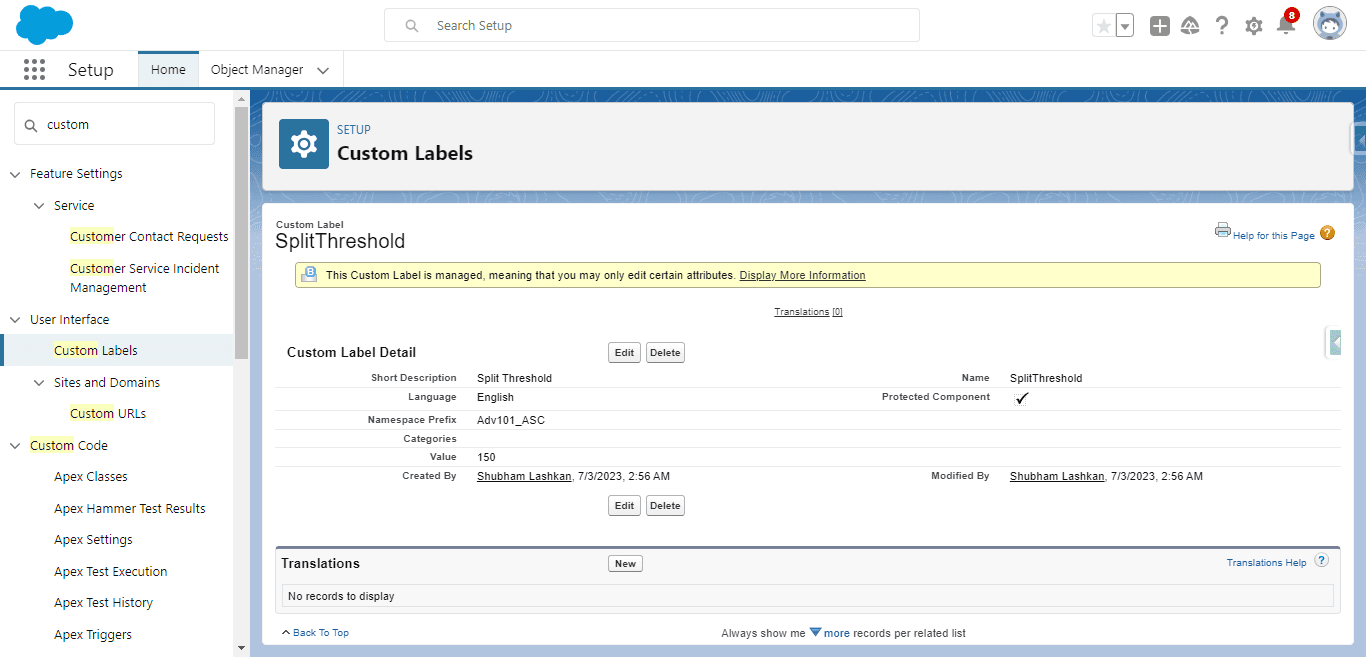This screenshot has width=1366, height=657.
Task: Switch to the Home tab
Action: point(168,69)
